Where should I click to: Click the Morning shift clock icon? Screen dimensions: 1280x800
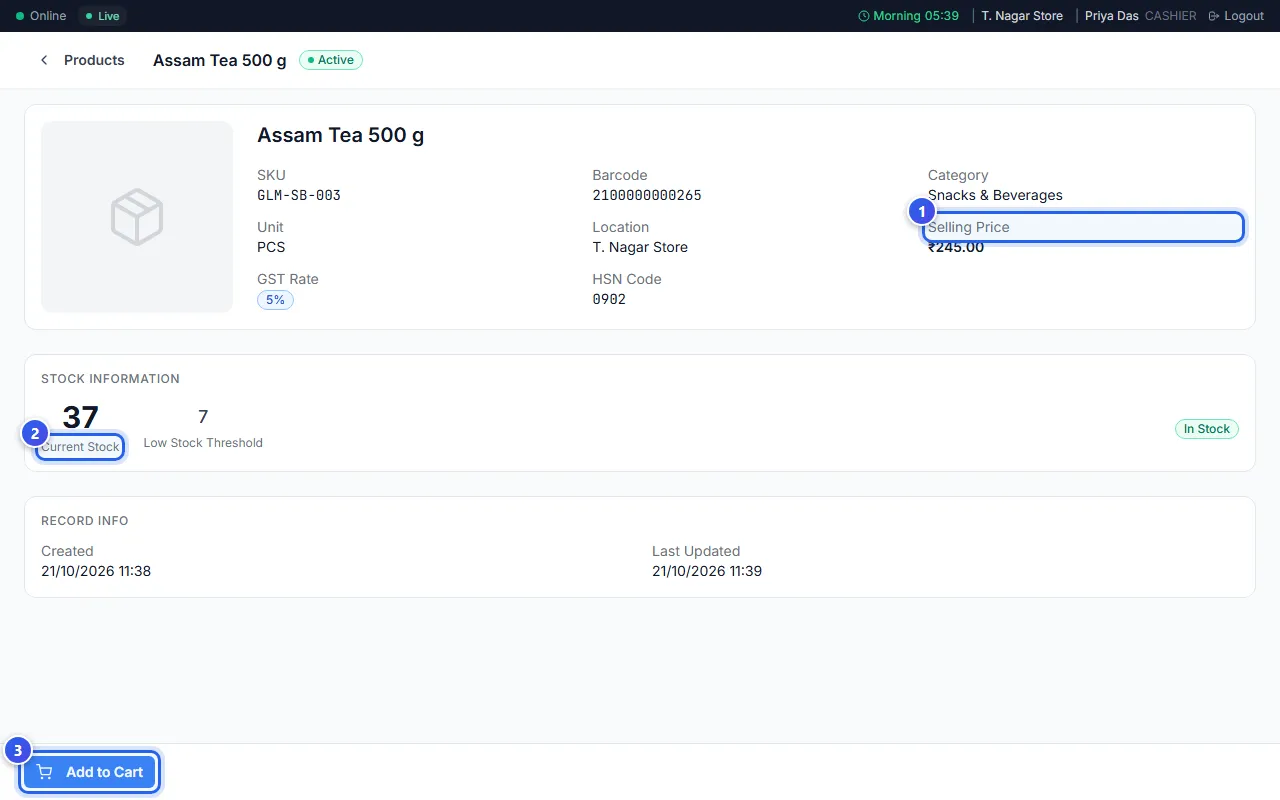tap(864, 16)
